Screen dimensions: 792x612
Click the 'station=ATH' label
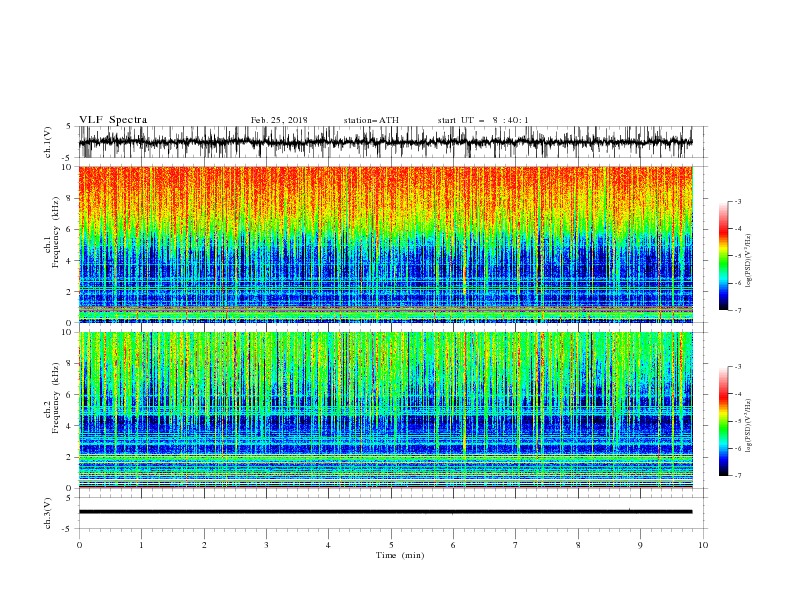coord(371,120)
